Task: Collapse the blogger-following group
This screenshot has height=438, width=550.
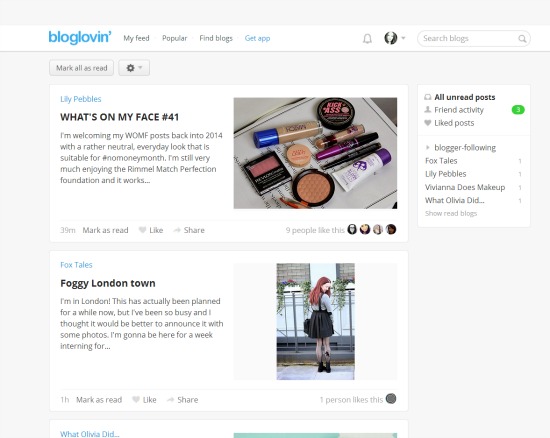Action: [x=427, y=148]
